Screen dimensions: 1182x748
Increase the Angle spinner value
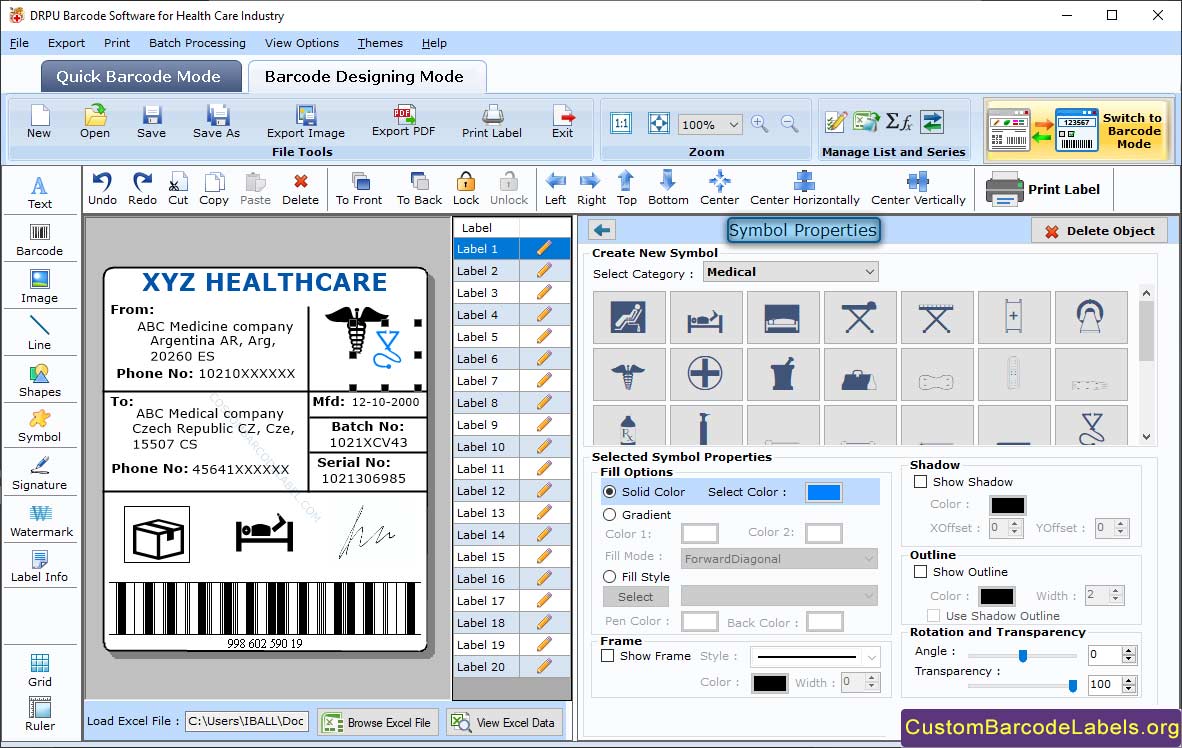[1128, 650]
